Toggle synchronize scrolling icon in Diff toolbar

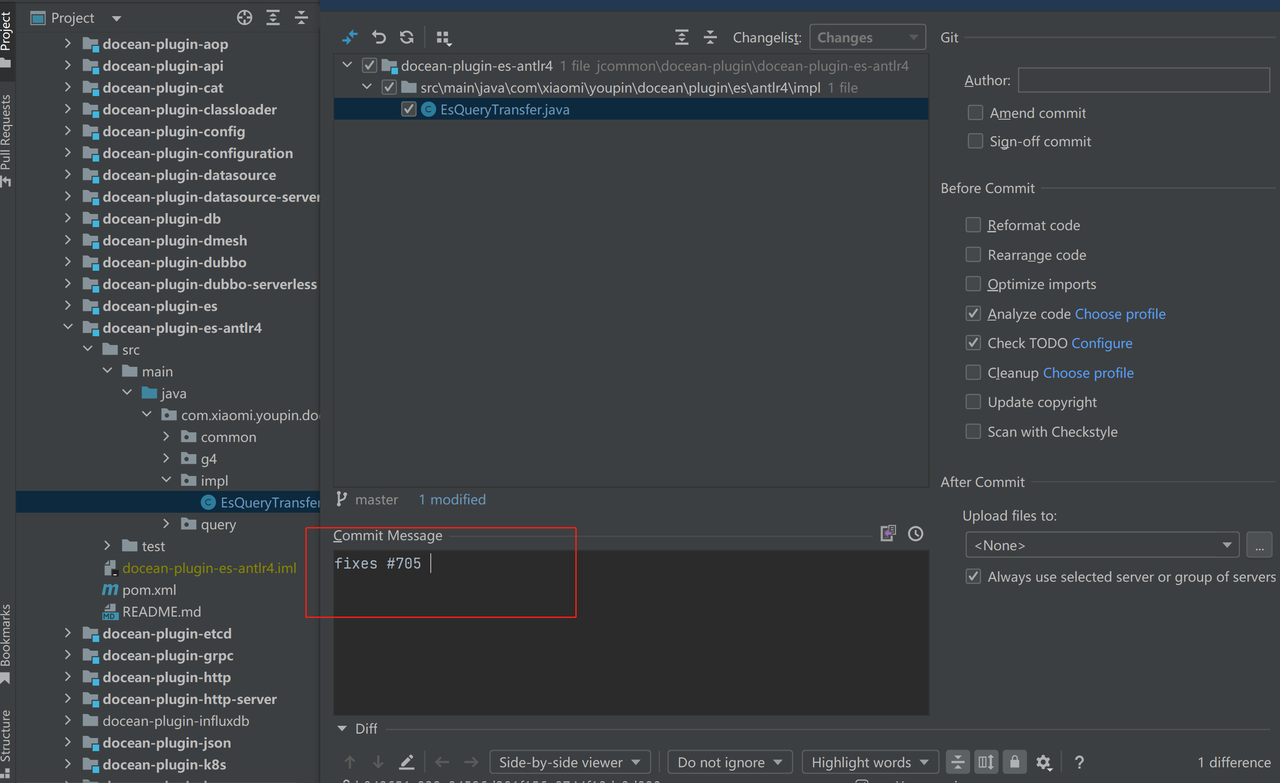(x=986, y=762)
